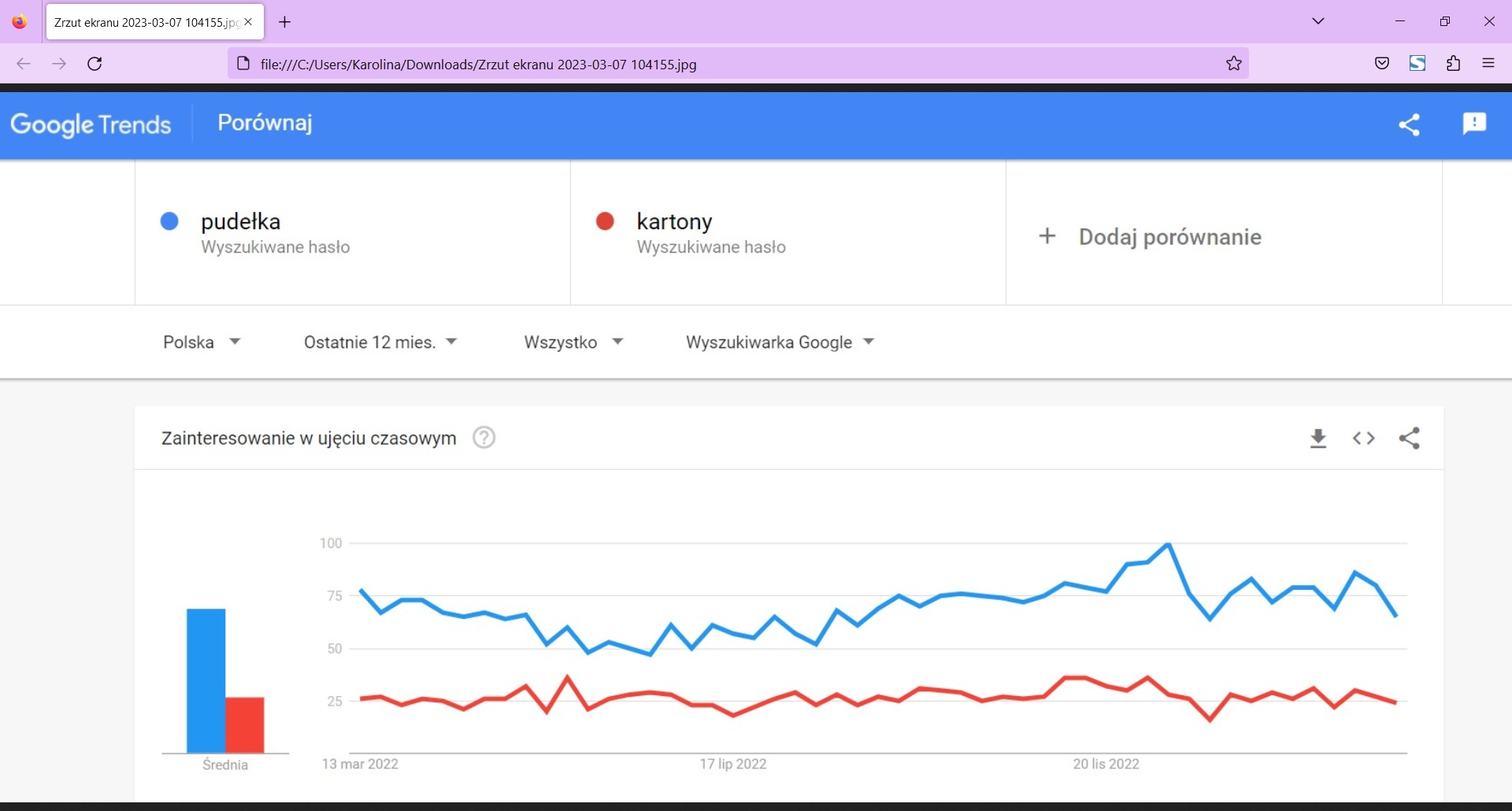
Task: Click the blue pudełka color dot
Action: click(169, 221)
